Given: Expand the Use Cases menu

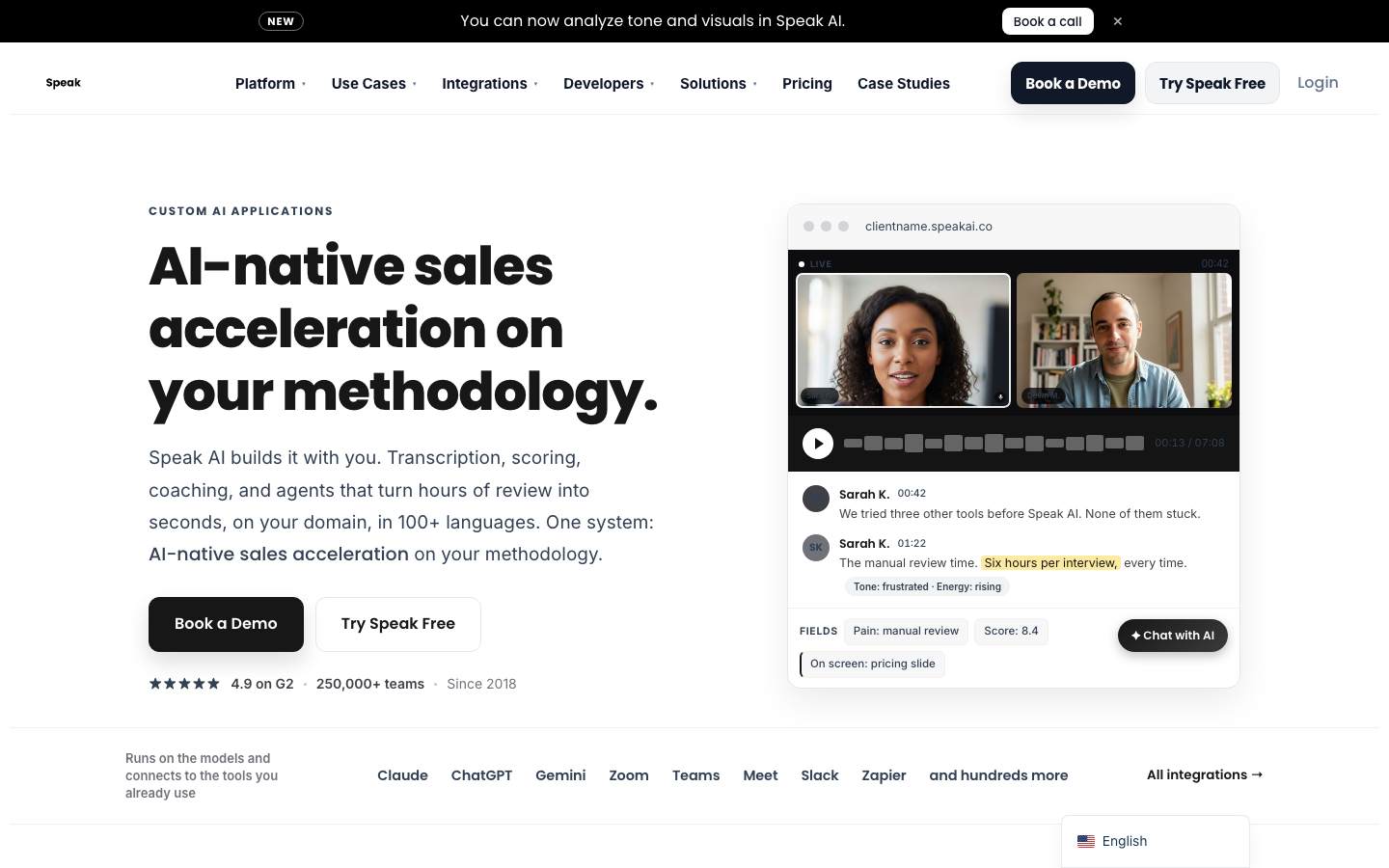Looking at the screenshot, I should click(374, 84).
